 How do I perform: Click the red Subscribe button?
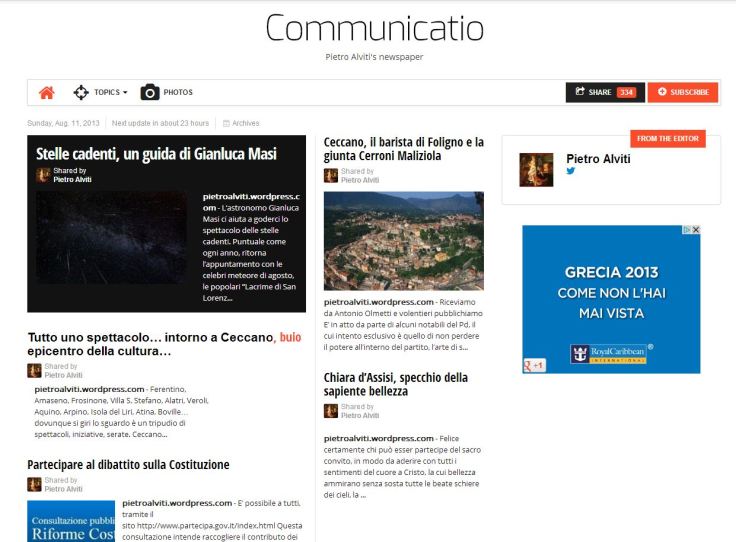click(683, 92)
